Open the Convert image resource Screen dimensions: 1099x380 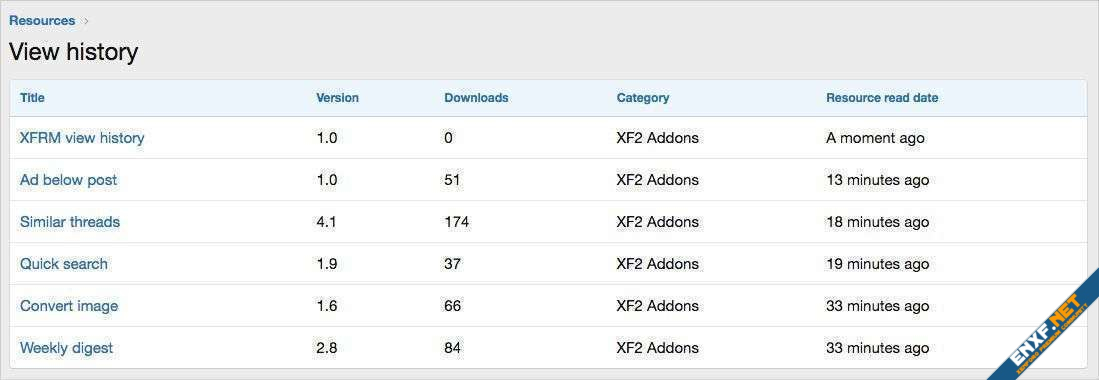click(x=69, y=306)
